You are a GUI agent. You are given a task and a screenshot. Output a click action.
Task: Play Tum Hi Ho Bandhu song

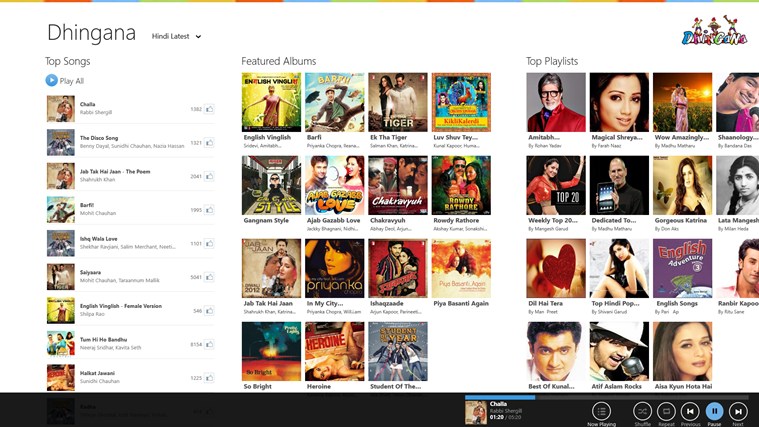click(x=130, y=344)
